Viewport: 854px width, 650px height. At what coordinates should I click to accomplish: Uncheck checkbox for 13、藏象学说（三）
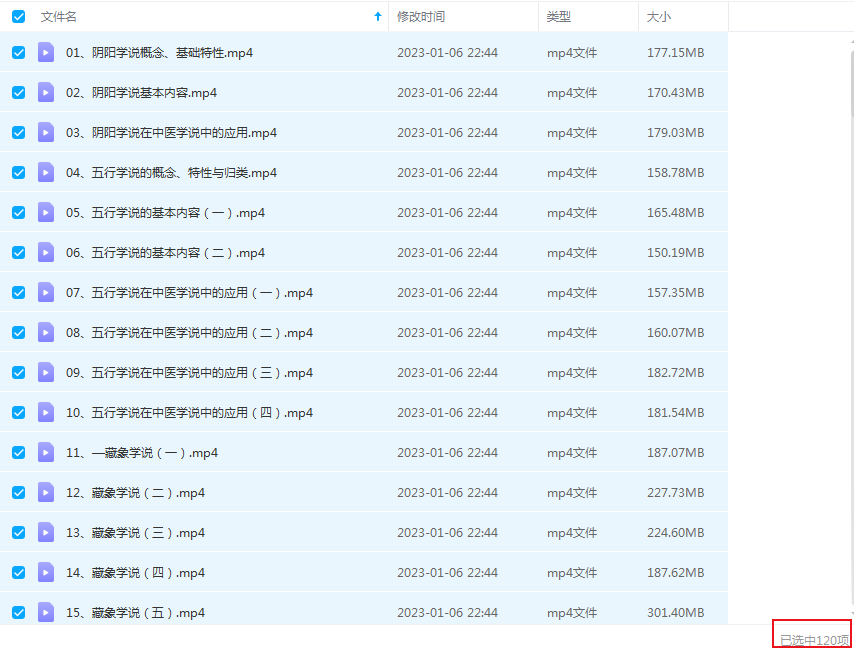pos(19,532)
